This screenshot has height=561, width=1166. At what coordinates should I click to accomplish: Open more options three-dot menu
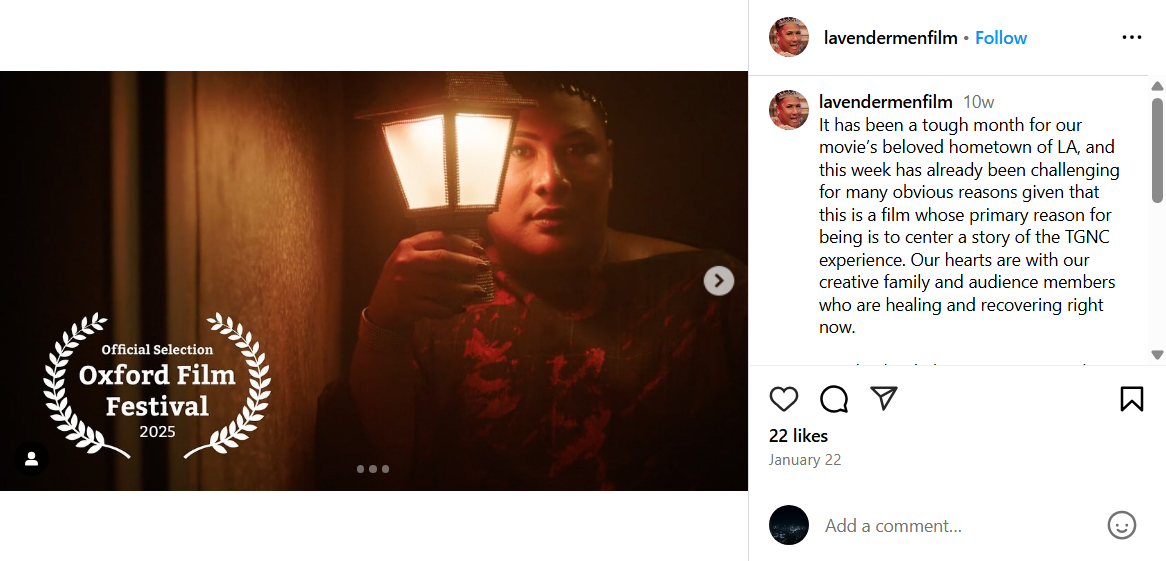(x=1131, y=38)
